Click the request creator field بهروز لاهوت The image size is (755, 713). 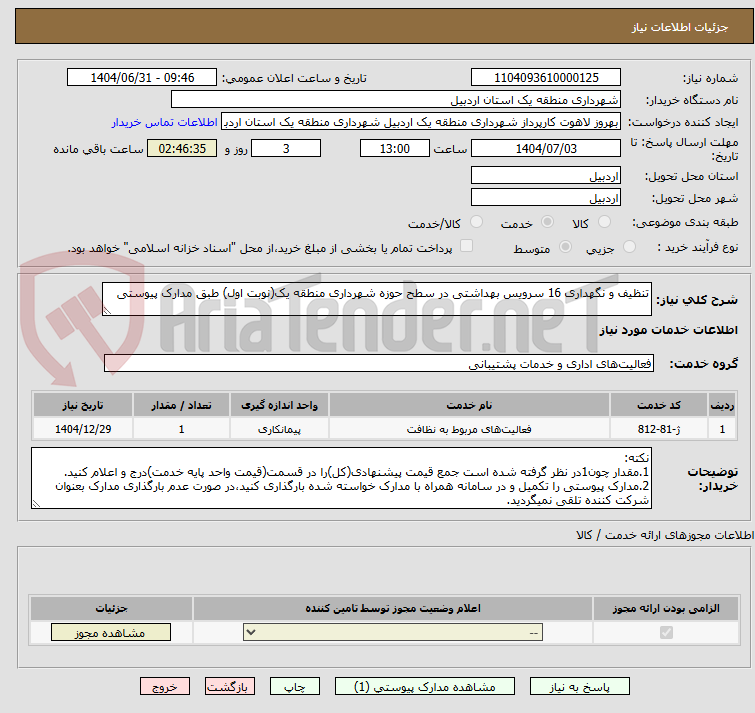pos(421,122)
